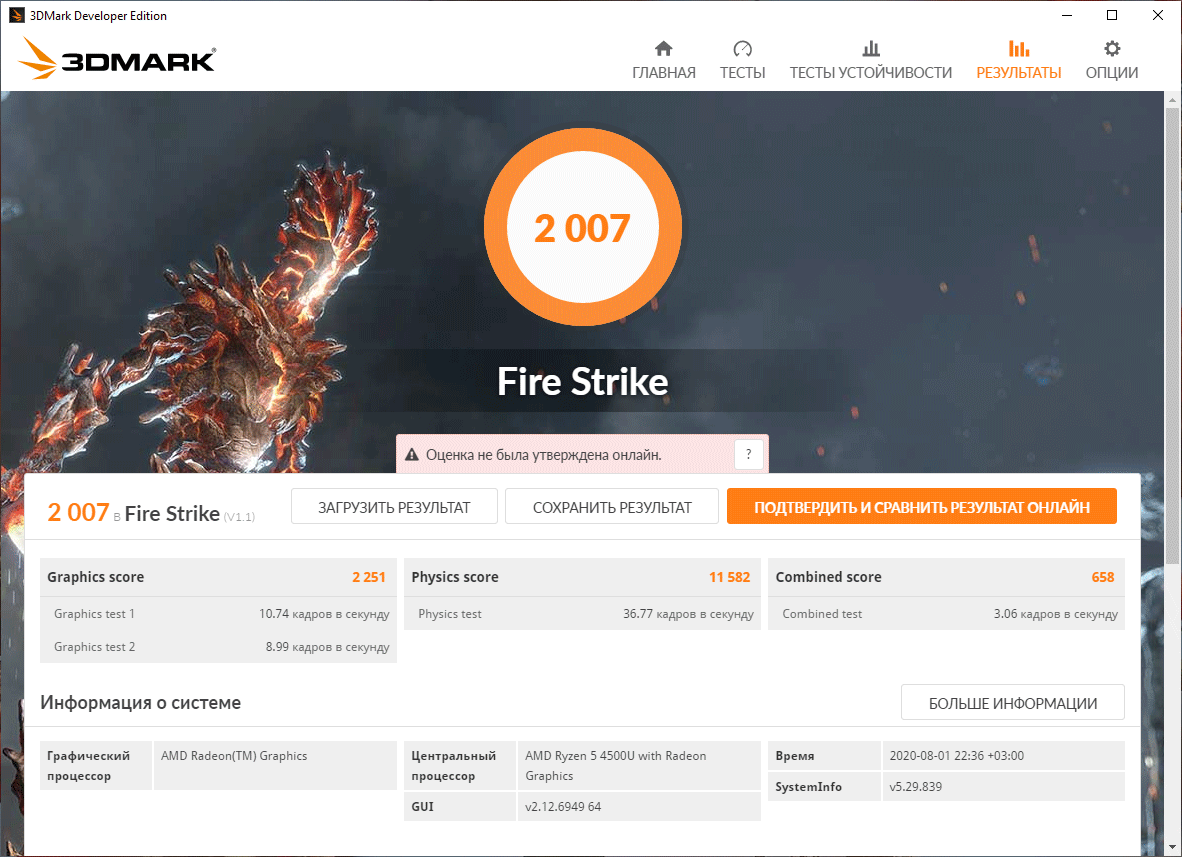Click ЗАГРУЗИТЬ РЕЗУЛЬТАТ button

[x=394, y=507]
